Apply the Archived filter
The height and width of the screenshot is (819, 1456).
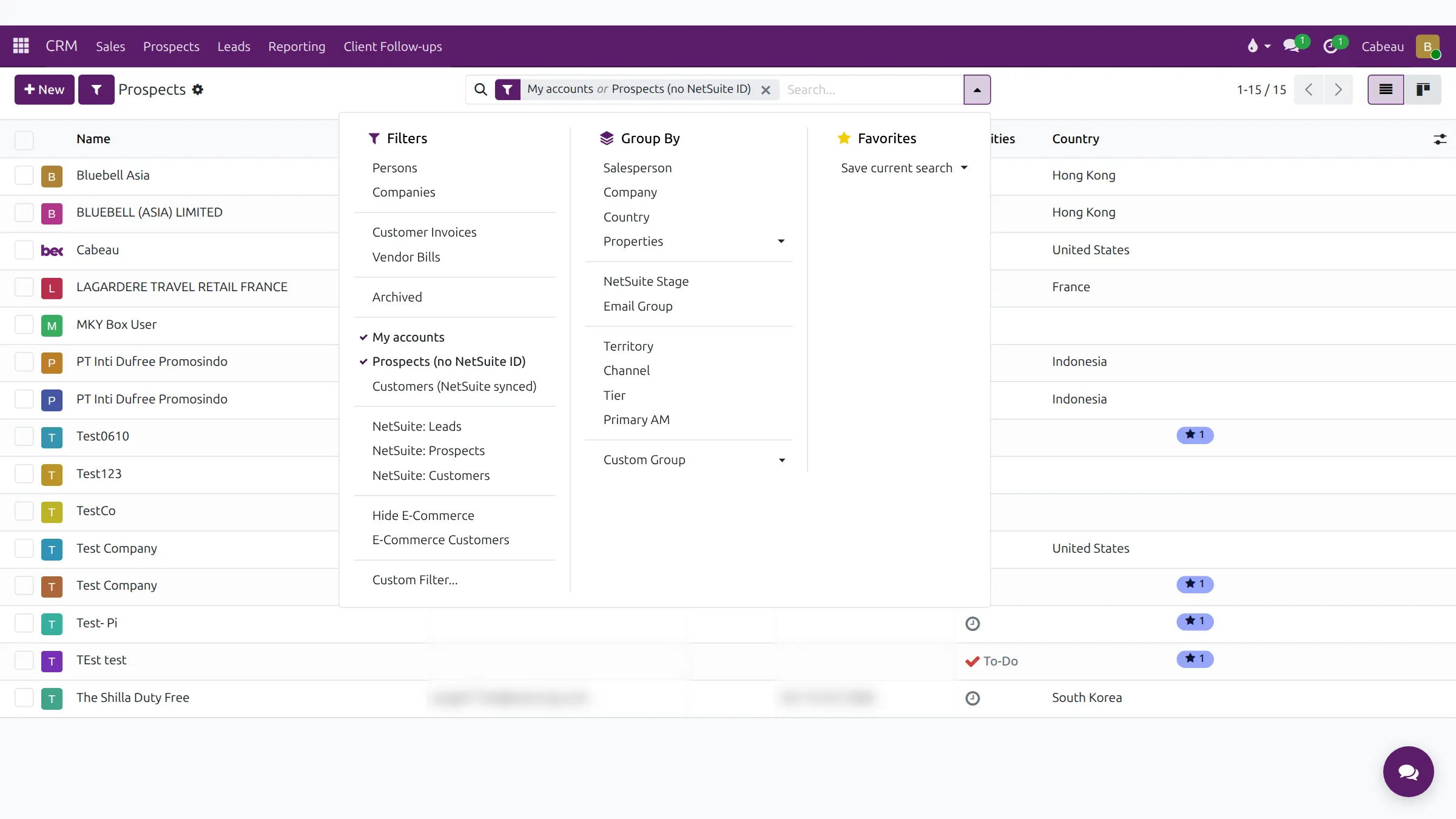397,297
